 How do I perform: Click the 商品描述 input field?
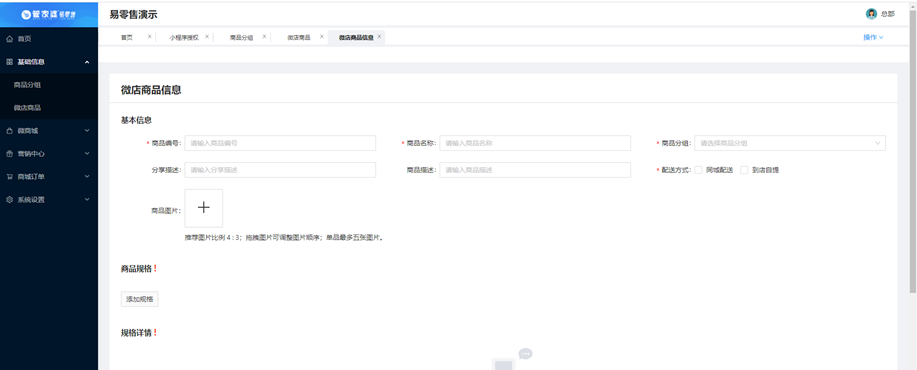pos(535,170)
